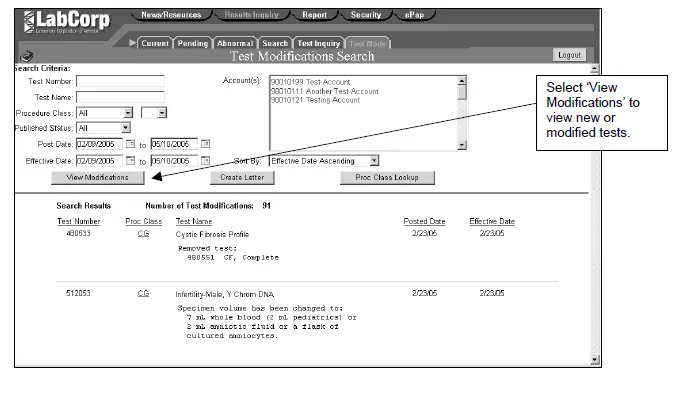
Task: Click the page scrollbar up arrow
Action: 594,69
